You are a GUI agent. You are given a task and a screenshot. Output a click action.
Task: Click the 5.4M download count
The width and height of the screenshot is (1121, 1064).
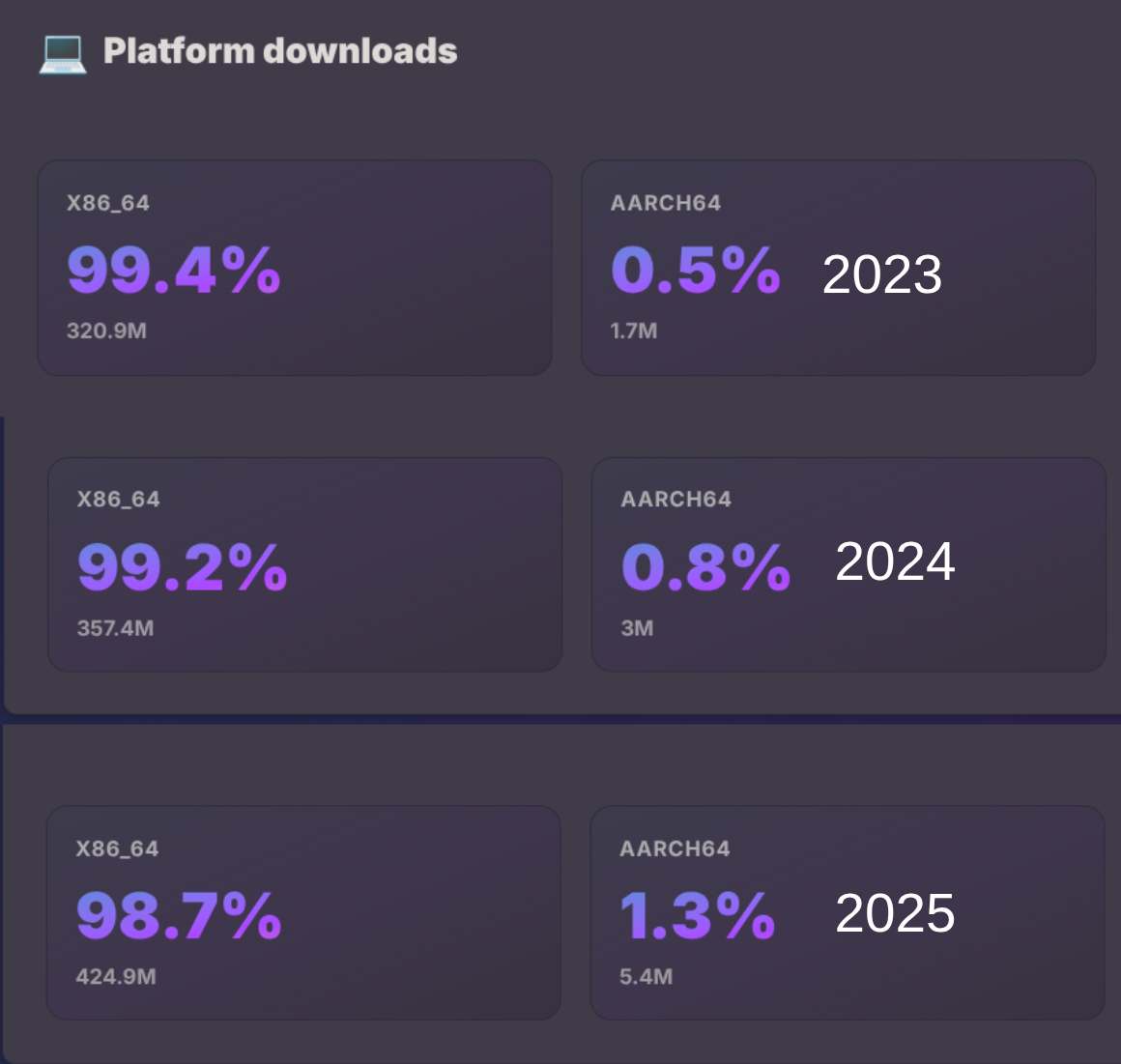pyautogui.click(x=646, y=977)
